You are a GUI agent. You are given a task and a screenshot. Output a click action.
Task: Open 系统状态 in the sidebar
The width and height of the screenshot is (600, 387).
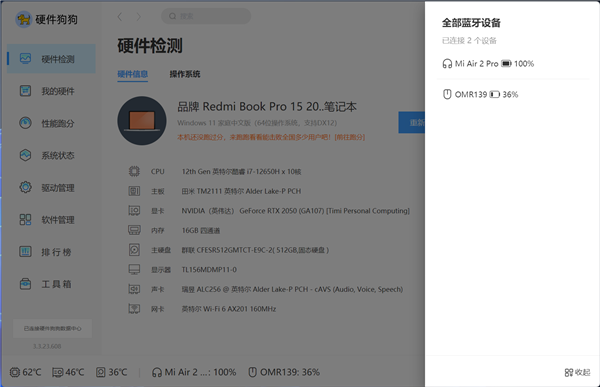pyautogui.click(x=52, y=155)
